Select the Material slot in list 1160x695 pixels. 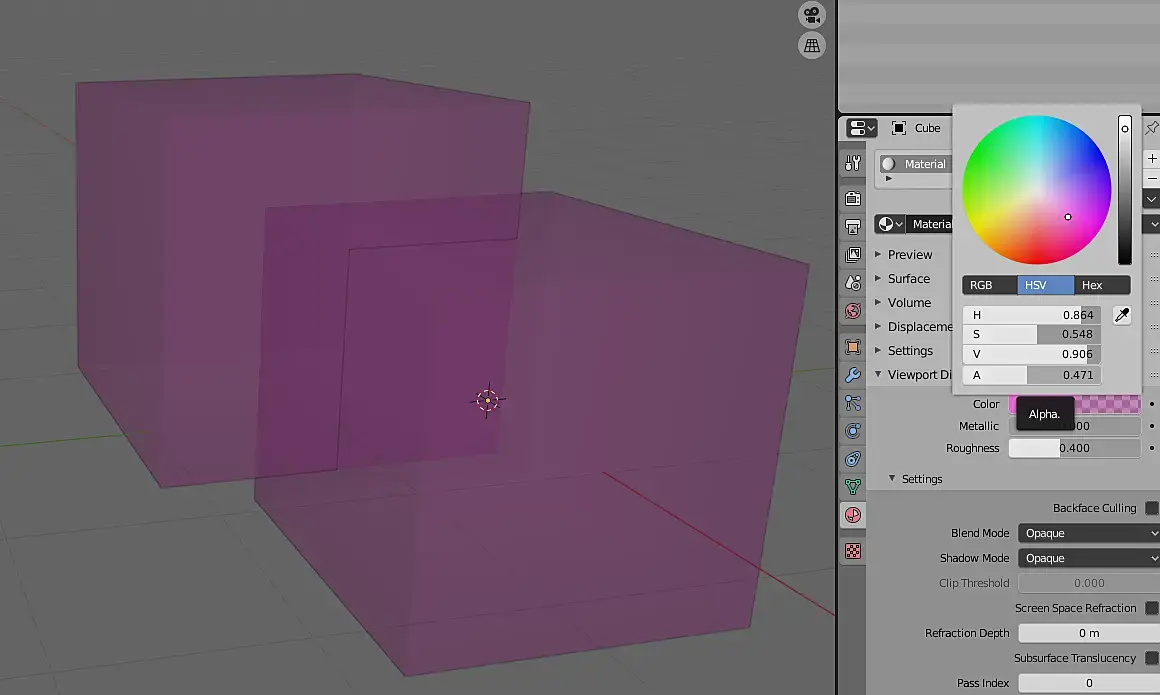tap(916, 164)
